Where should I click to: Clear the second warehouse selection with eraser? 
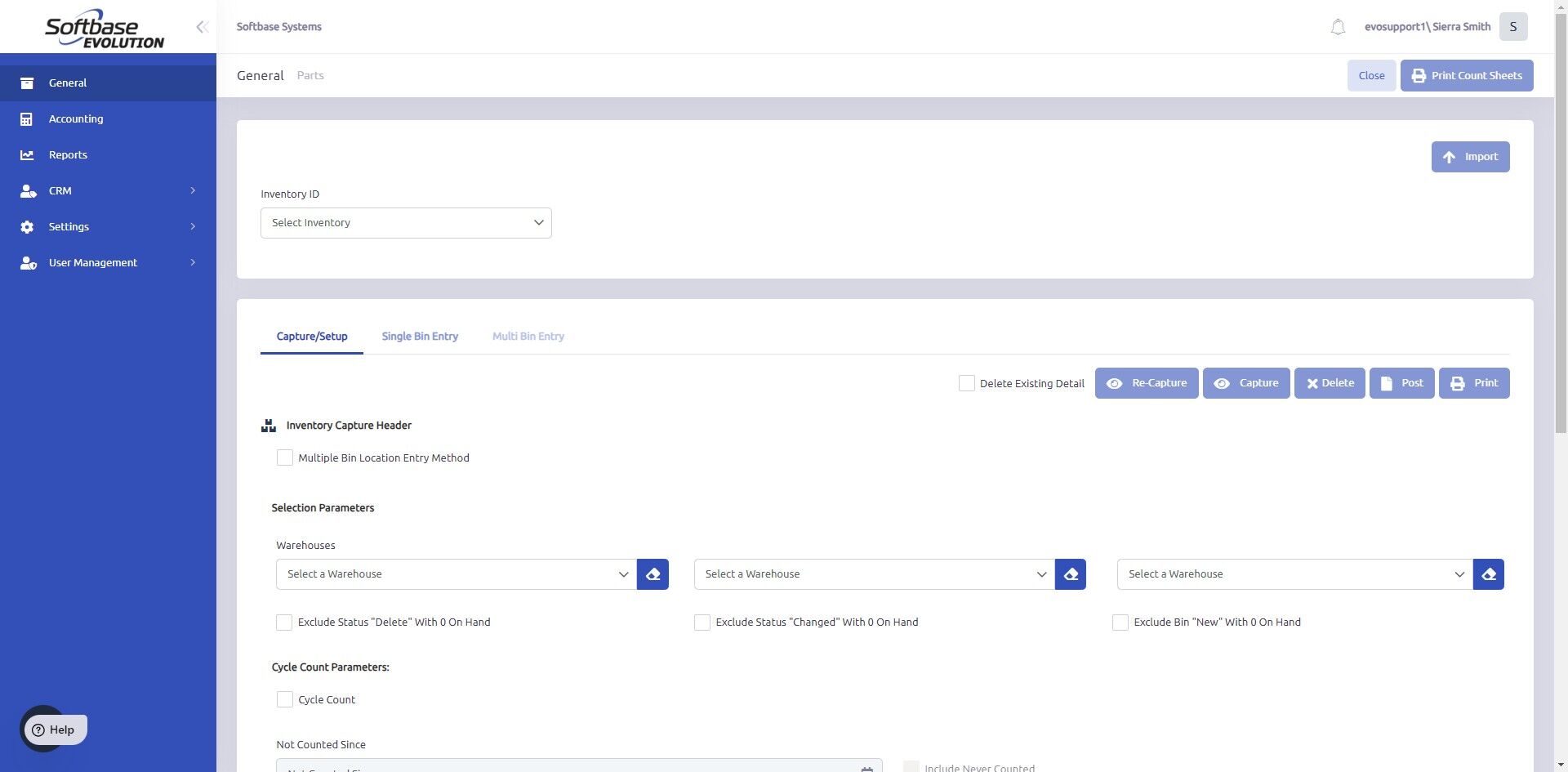(x=1071, y=574)
